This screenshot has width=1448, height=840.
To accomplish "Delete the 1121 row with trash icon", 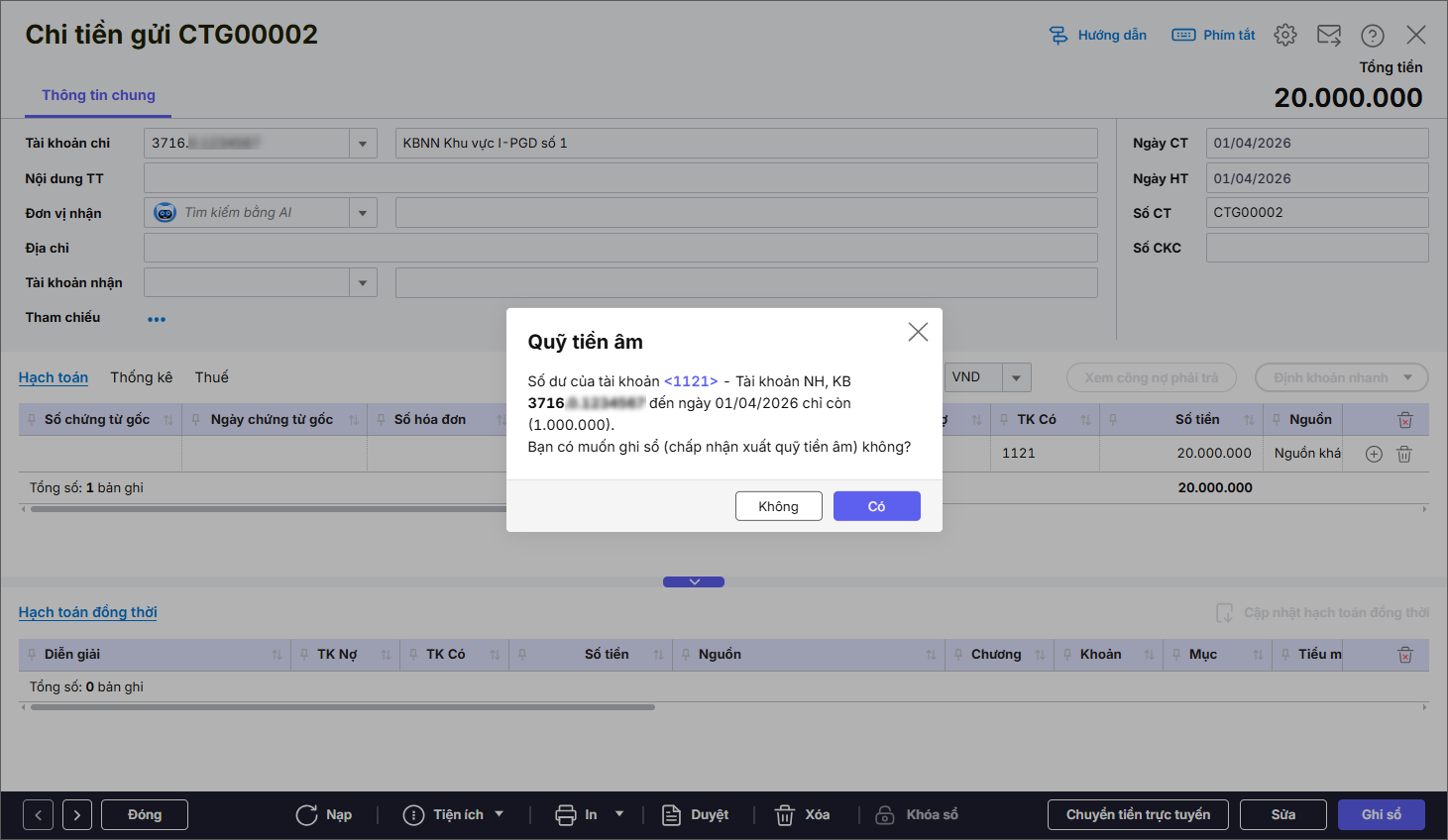I will point(1404,454).
